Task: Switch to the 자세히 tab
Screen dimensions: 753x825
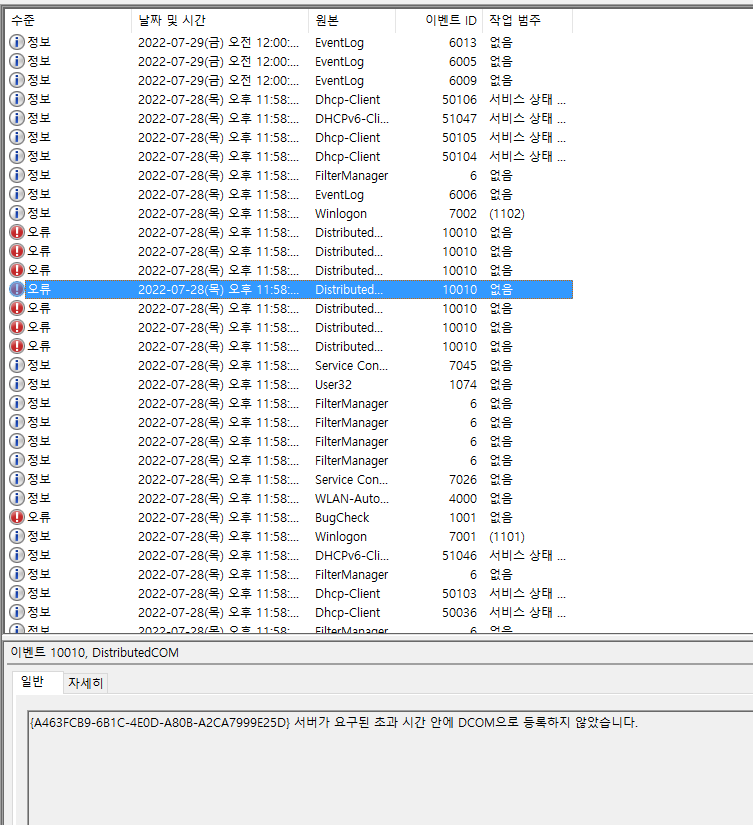Action: [86, 683]
